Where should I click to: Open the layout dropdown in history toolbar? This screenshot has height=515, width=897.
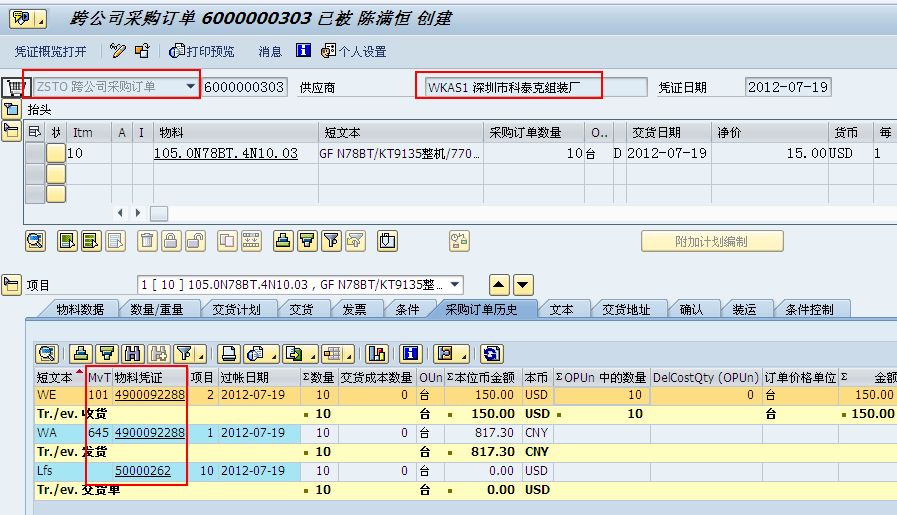click(349, 356)
